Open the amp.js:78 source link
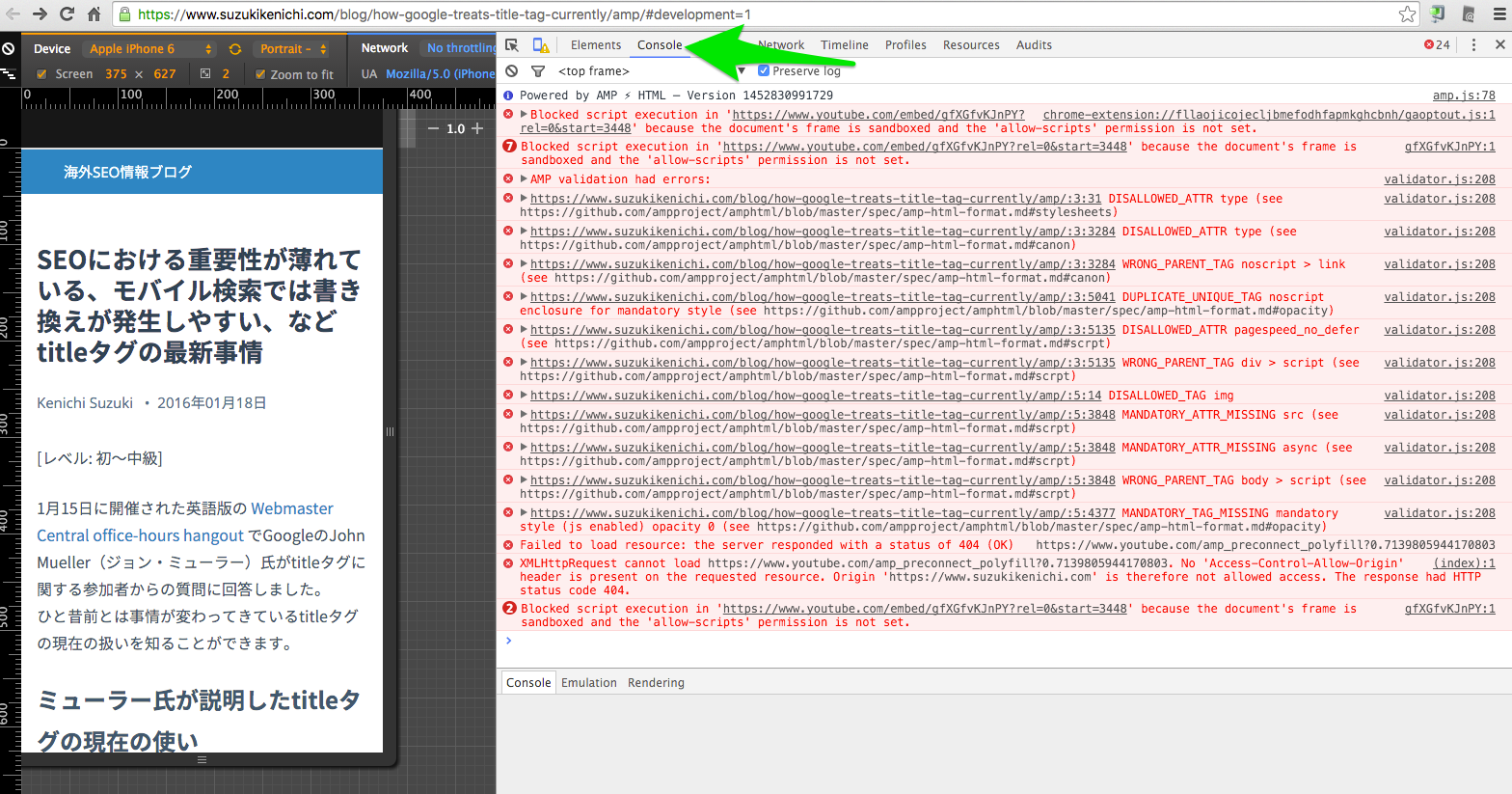The width and height of the screenshot is (1512, 794). pyautogui.click(x=1464, y=95)
